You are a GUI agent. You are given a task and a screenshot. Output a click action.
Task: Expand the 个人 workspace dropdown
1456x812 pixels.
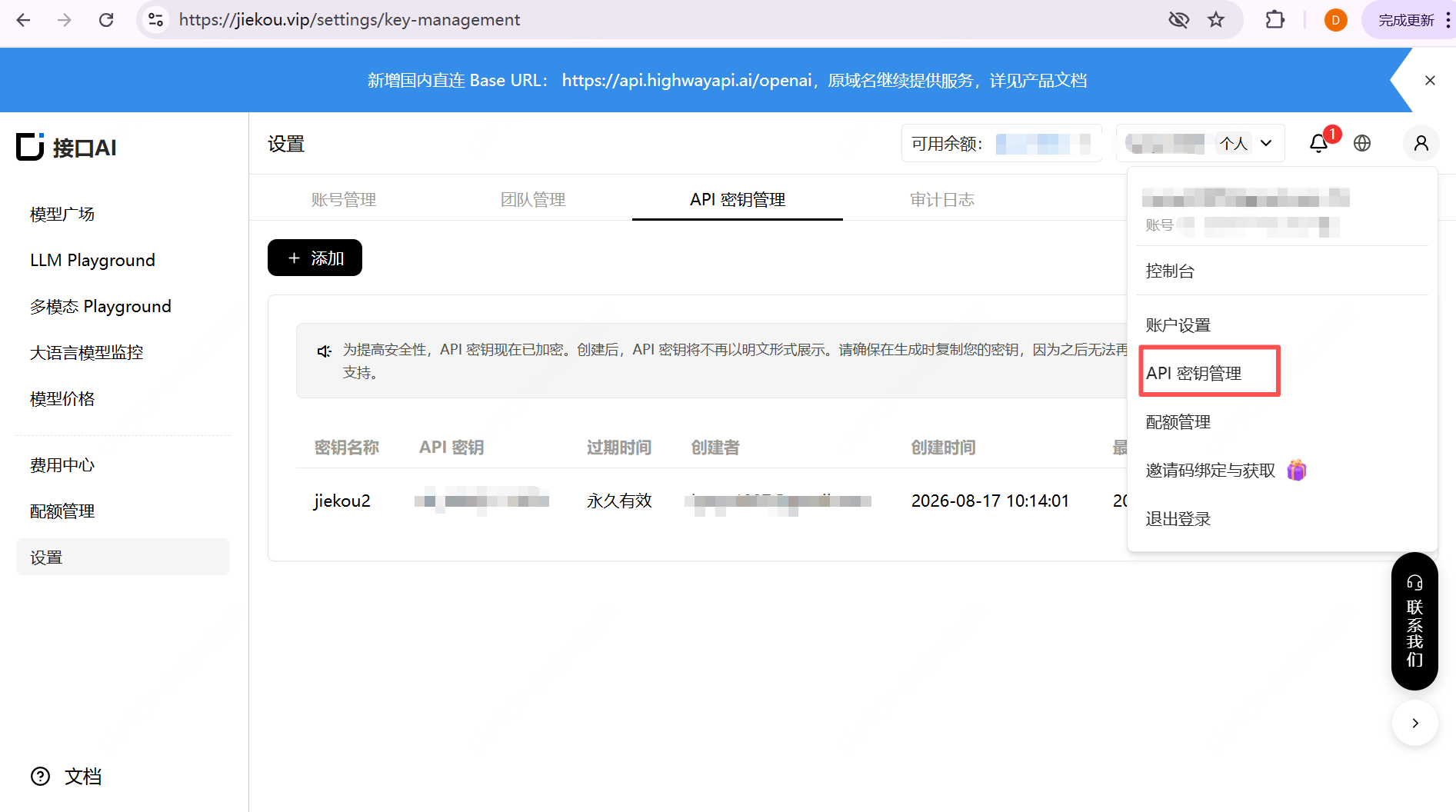click(1201, 143)
